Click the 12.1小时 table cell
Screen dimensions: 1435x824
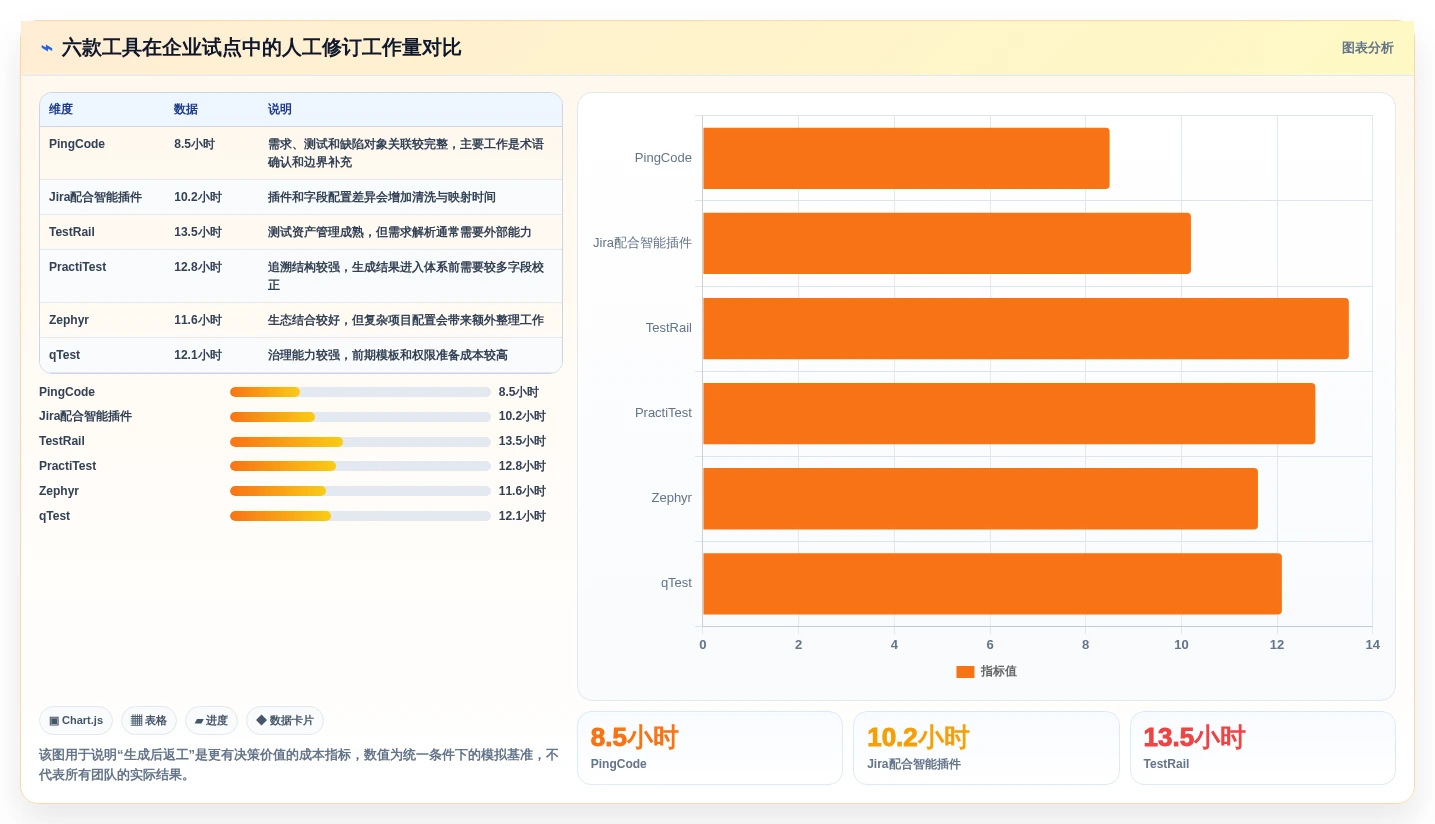pos(198,355)
